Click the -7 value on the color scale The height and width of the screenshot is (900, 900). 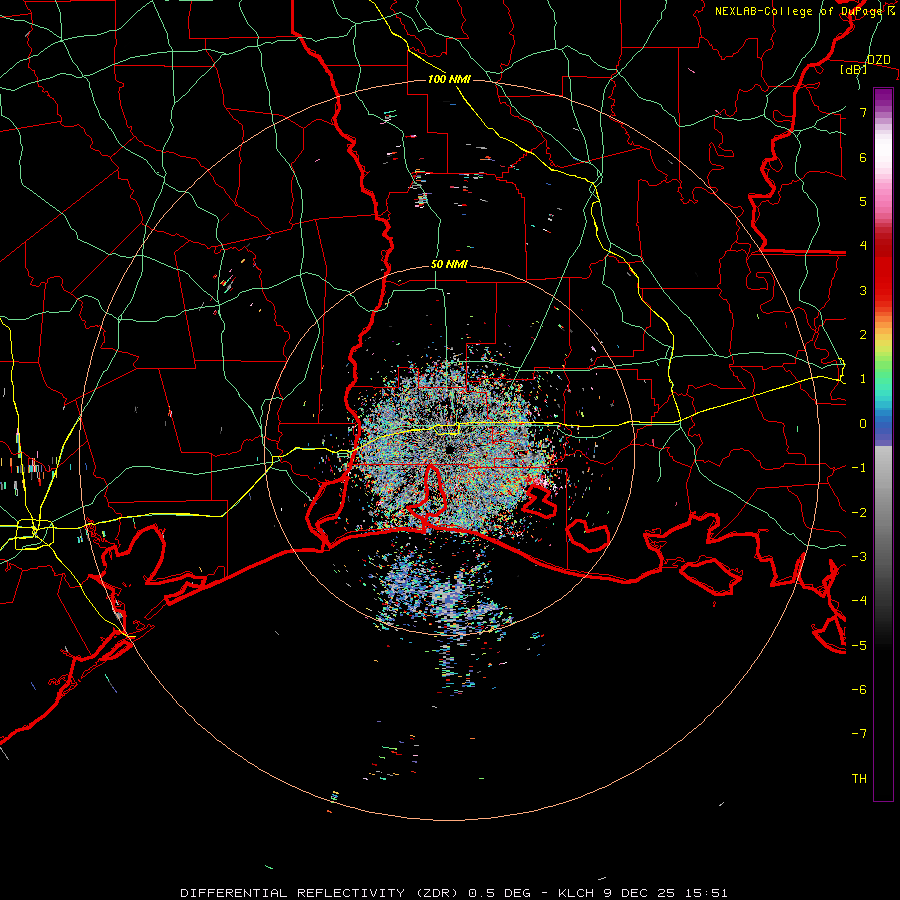tap(859, 734)
